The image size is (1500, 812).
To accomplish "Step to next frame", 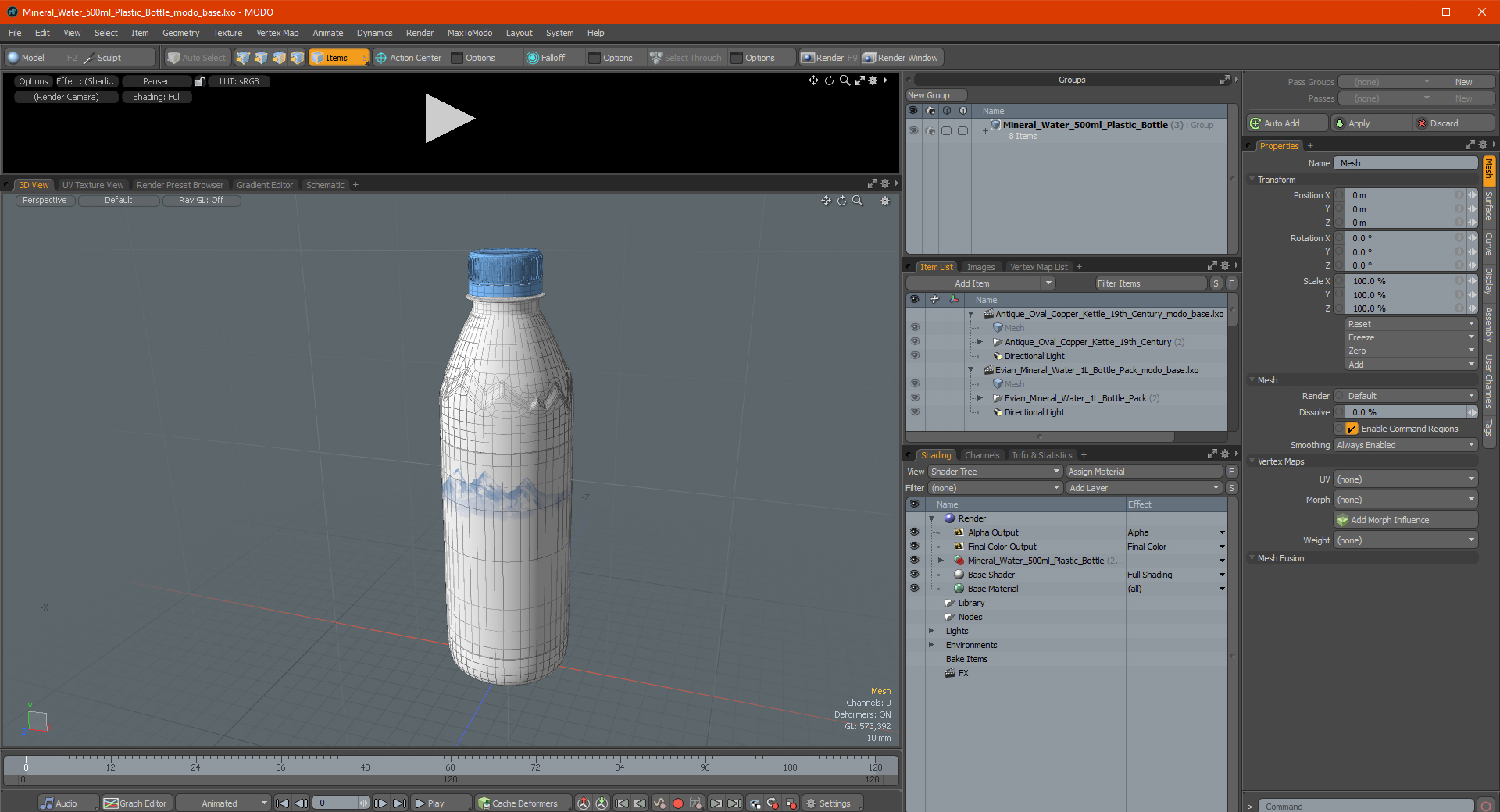I will pos(381,803).
